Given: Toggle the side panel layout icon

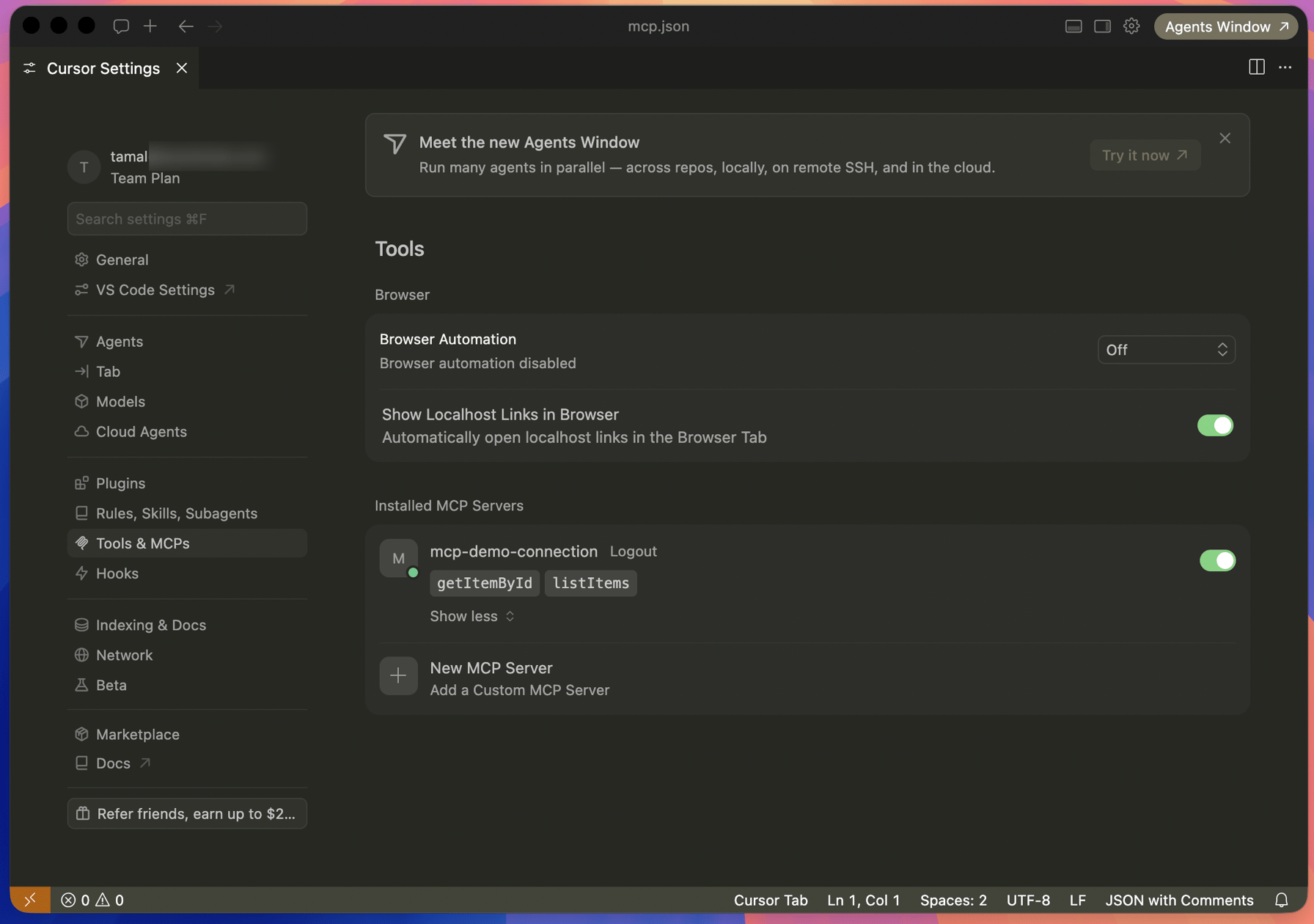Looking at the screenshot, I should (x=1102, y=26).
